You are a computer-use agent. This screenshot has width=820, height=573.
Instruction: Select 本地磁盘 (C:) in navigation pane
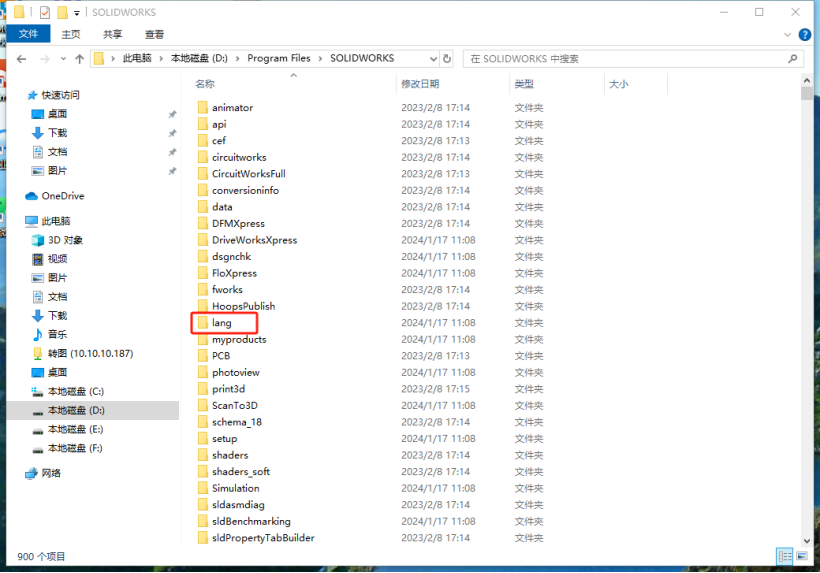pyautogui.click(x=75, y=391)
